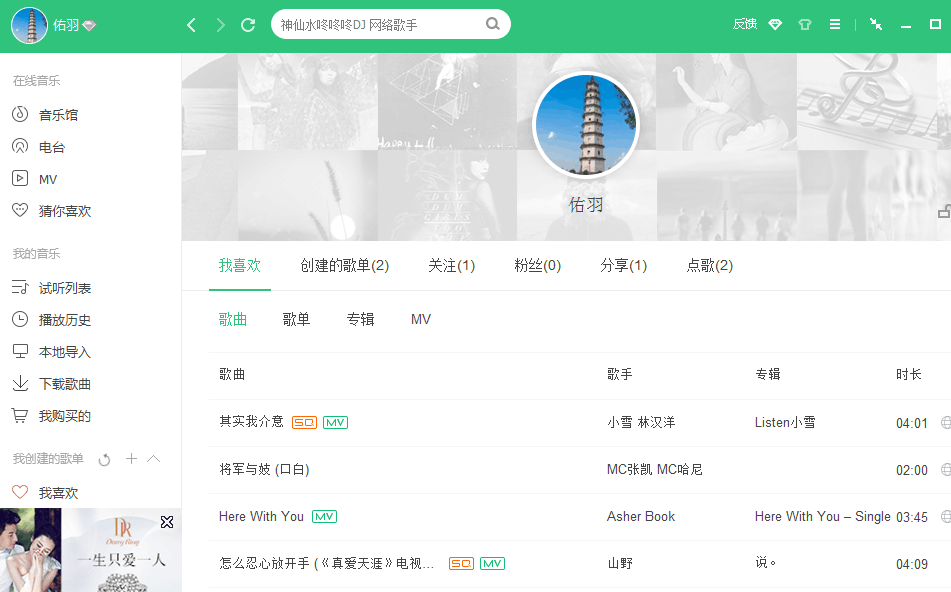Open the main menu hamburger icon
Image resolution: width=951 pixels, height=592 pixels.
pyautogui.click(x=835, y=25)
